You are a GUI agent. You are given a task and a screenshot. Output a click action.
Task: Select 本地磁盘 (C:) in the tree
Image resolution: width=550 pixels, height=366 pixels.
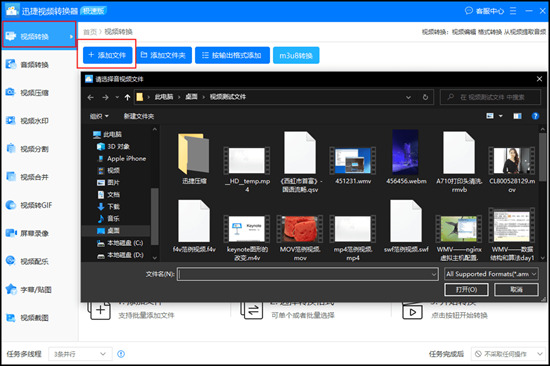120,243
